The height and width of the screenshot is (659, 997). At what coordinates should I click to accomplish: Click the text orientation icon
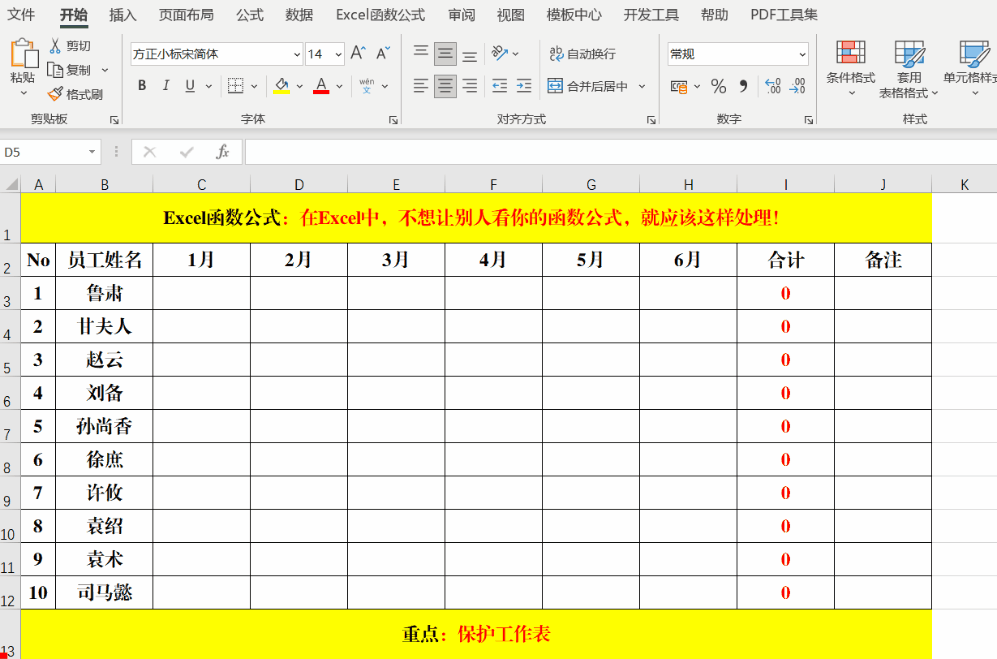pyautogui.click(x=500, y=53)
